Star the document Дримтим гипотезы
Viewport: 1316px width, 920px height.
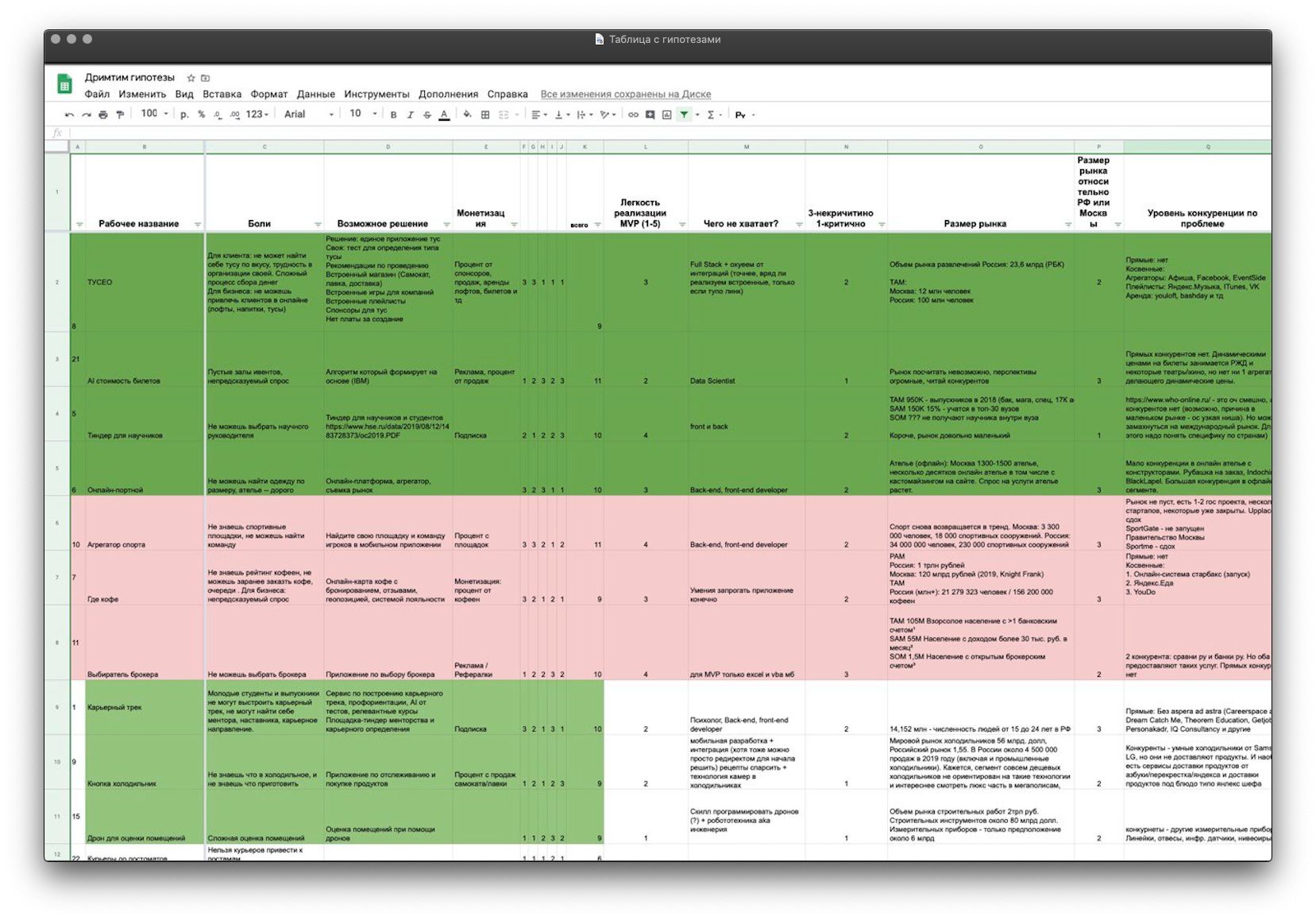click(x=191, y=78)
